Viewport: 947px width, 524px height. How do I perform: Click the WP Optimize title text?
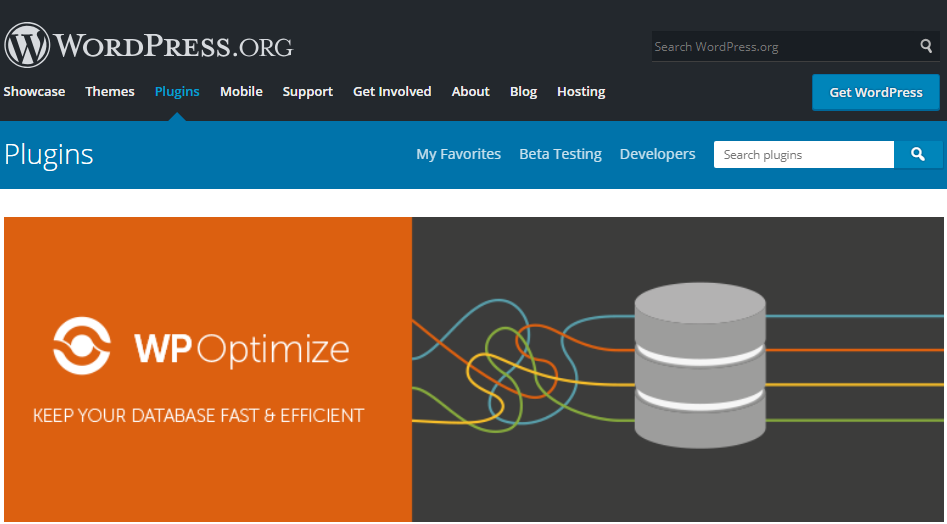click(x=242, y=350)
